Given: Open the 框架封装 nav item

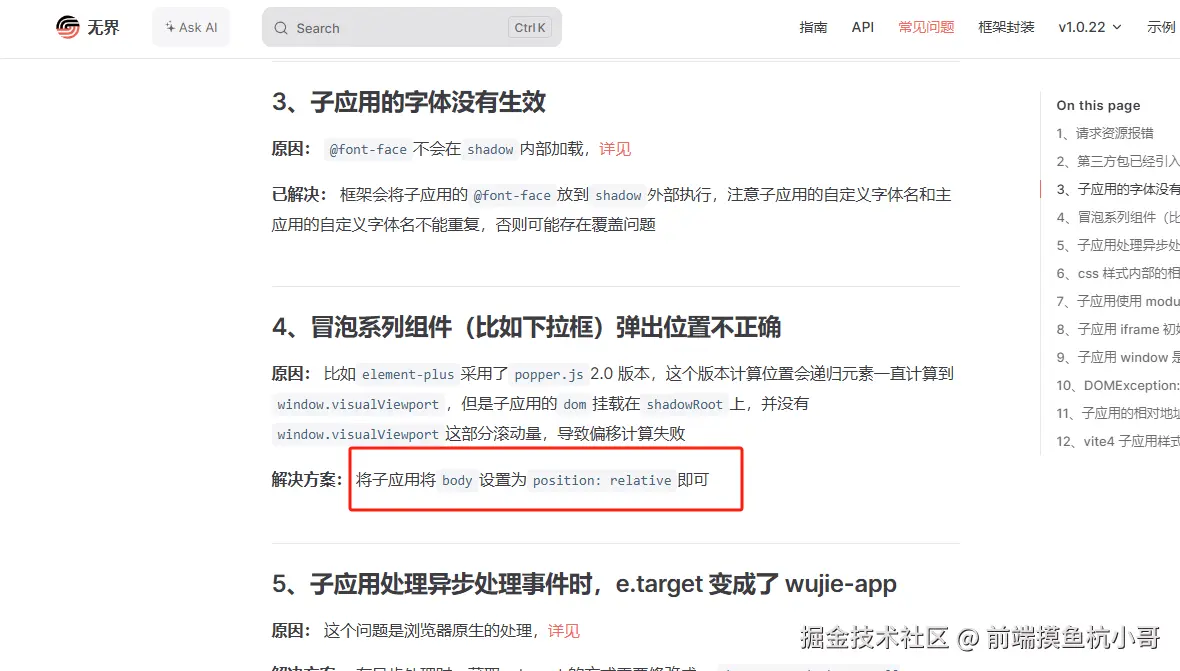Looking at the screenshot, I should pos(1006,27).
